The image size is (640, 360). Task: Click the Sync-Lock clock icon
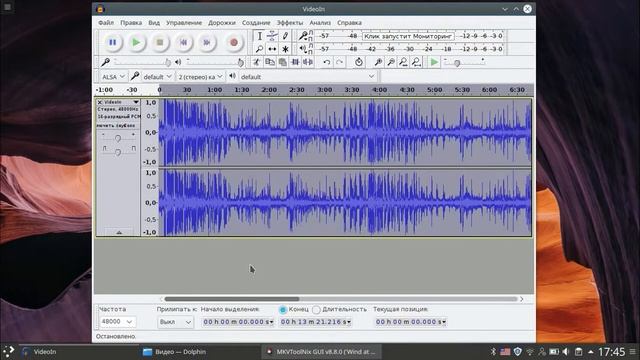pos(358,62)
